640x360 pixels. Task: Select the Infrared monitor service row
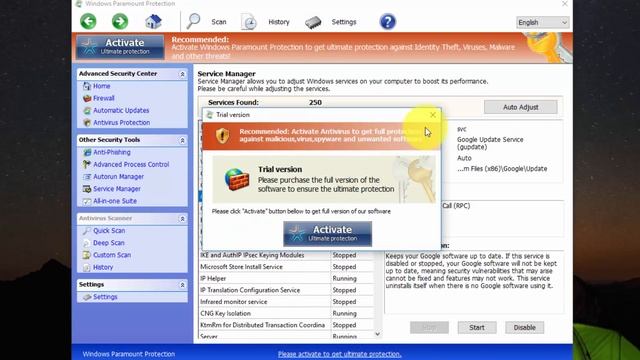286,302
